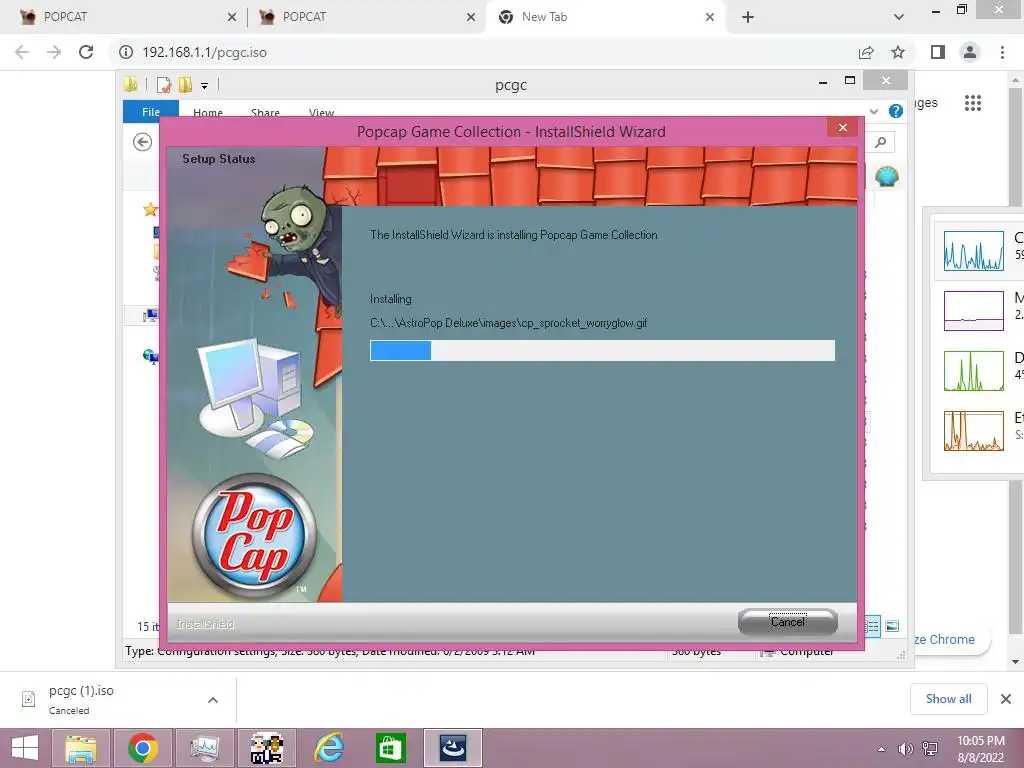Open the Google apps grid icon
1024x768 pixels.
coord(972,103)
